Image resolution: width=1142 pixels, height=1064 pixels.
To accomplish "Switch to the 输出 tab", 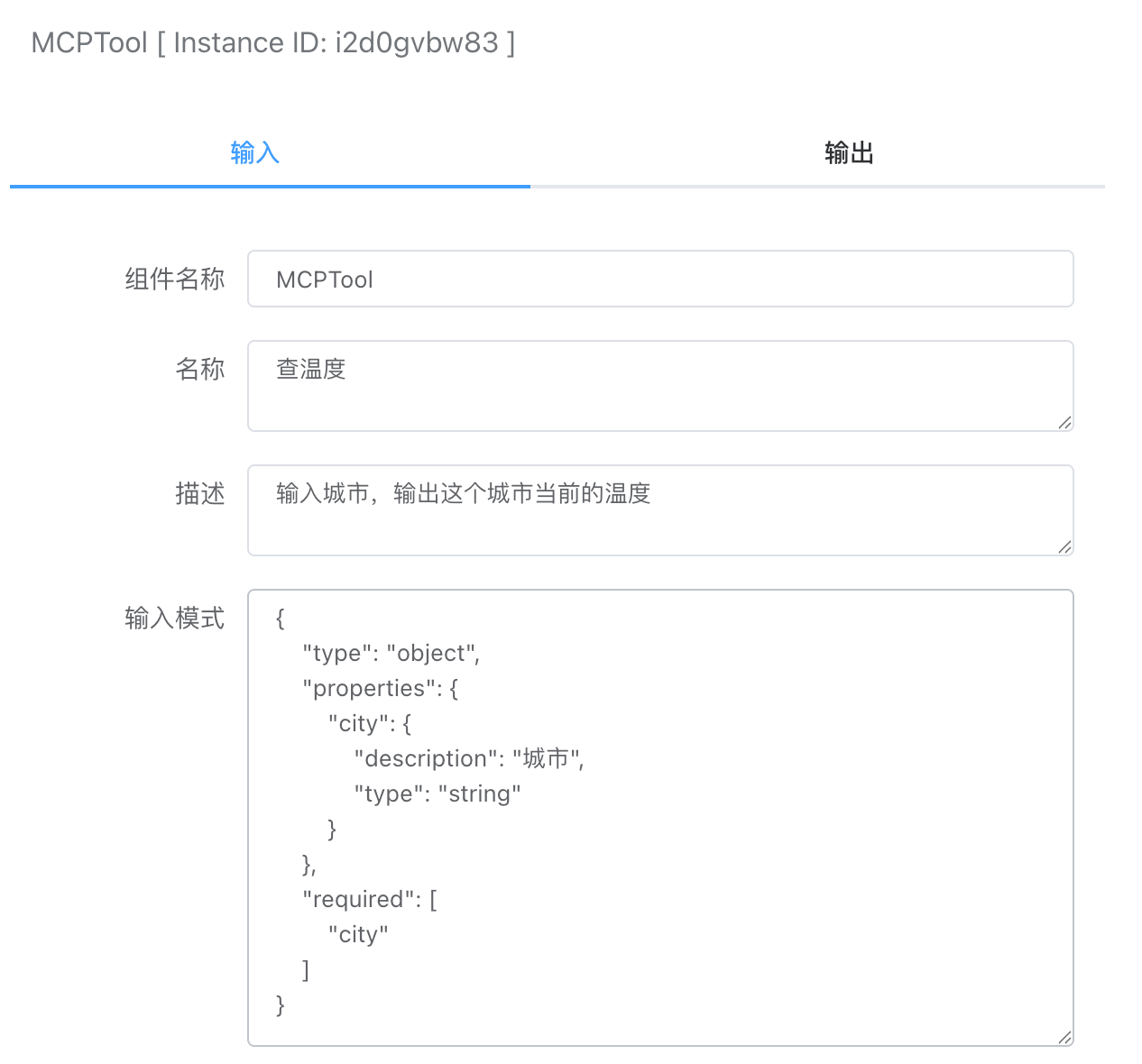I will tap(848, 151).
